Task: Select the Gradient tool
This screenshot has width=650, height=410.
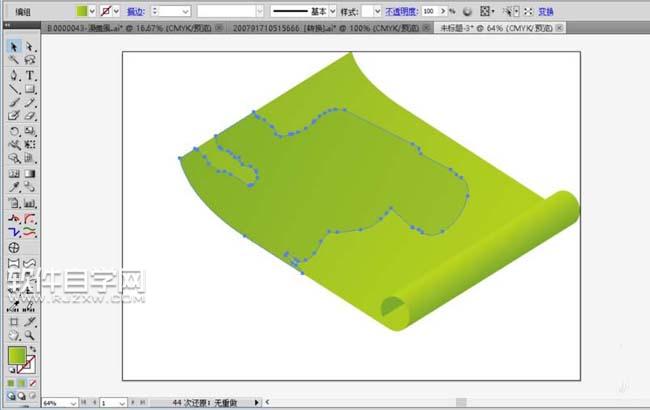Action: (x=29, y=174)
